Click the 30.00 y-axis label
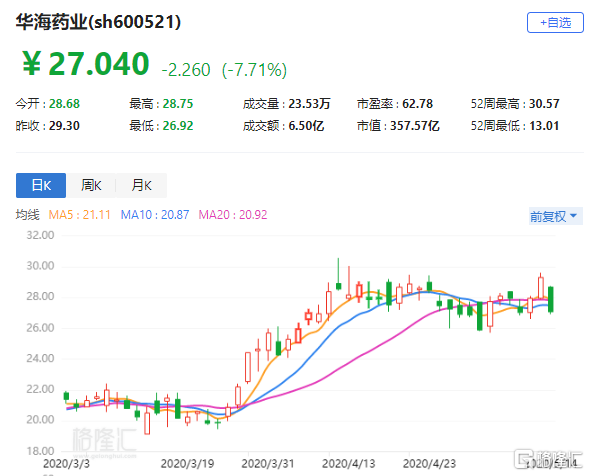Image resolution: width=589 pixels, height=476 pixels. 40,266
